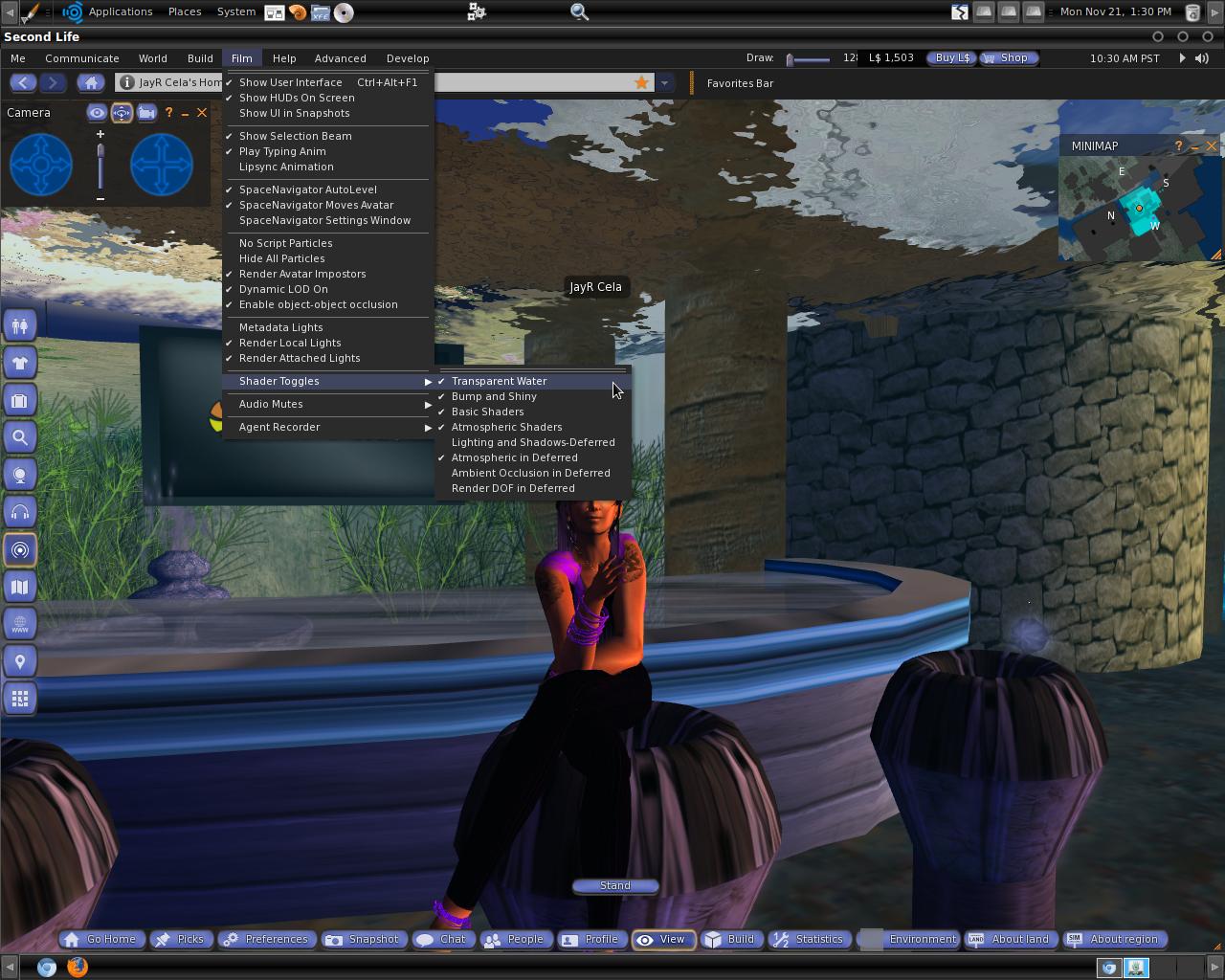Open About land from the bottom toolbar
This screenshot has height=980, width=1225.
pyautogui.click(x=1010, y=939)
